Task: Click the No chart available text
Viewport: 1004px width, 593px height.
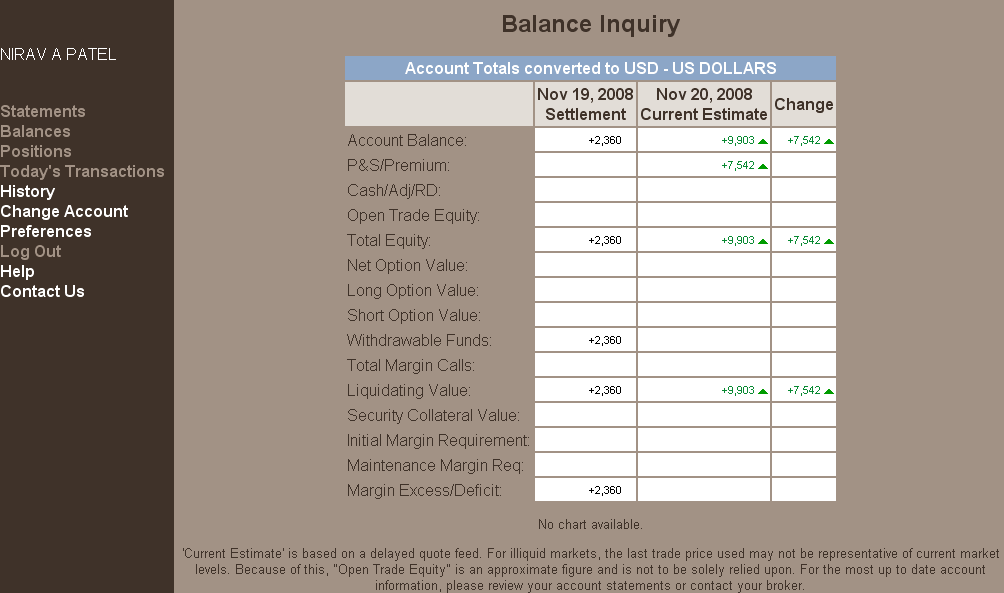Action: tap(590, 524)
